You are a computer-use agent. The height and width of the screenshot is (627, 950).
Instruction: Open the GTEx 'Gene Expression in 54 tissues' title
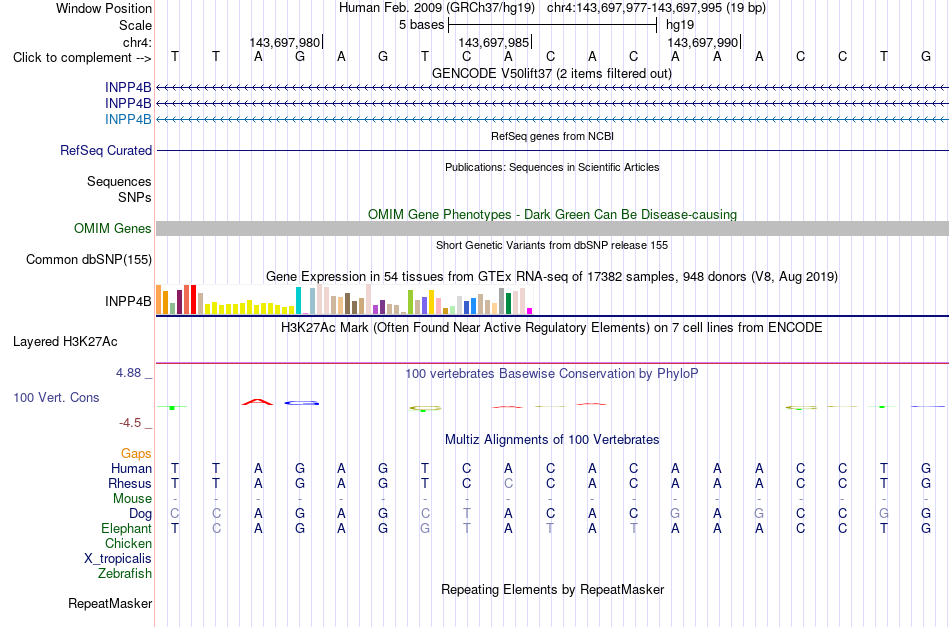[552, 277]
